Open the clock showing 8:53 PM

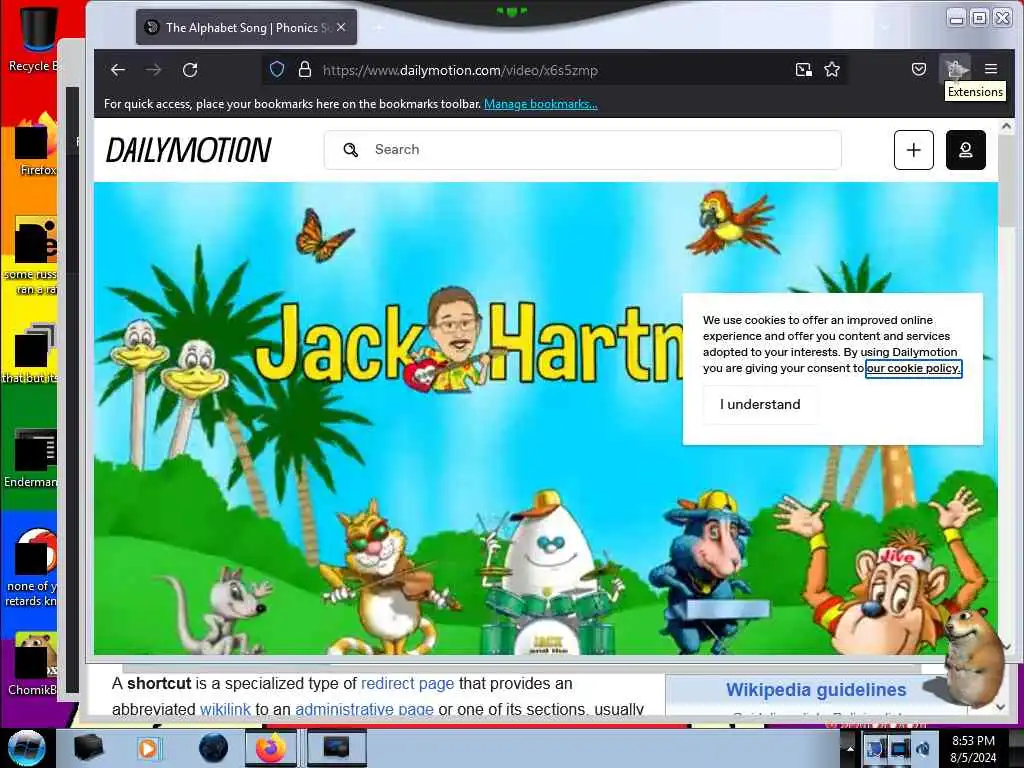pyautogui.click(x=973, y=748)
